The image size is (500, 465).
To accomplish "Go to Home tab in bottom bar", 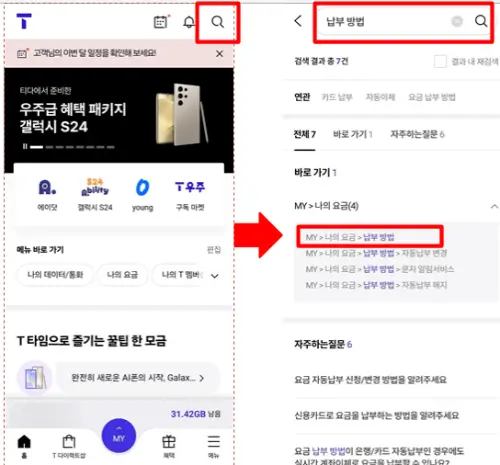I will pyautogui.click(x=24, y=446).
